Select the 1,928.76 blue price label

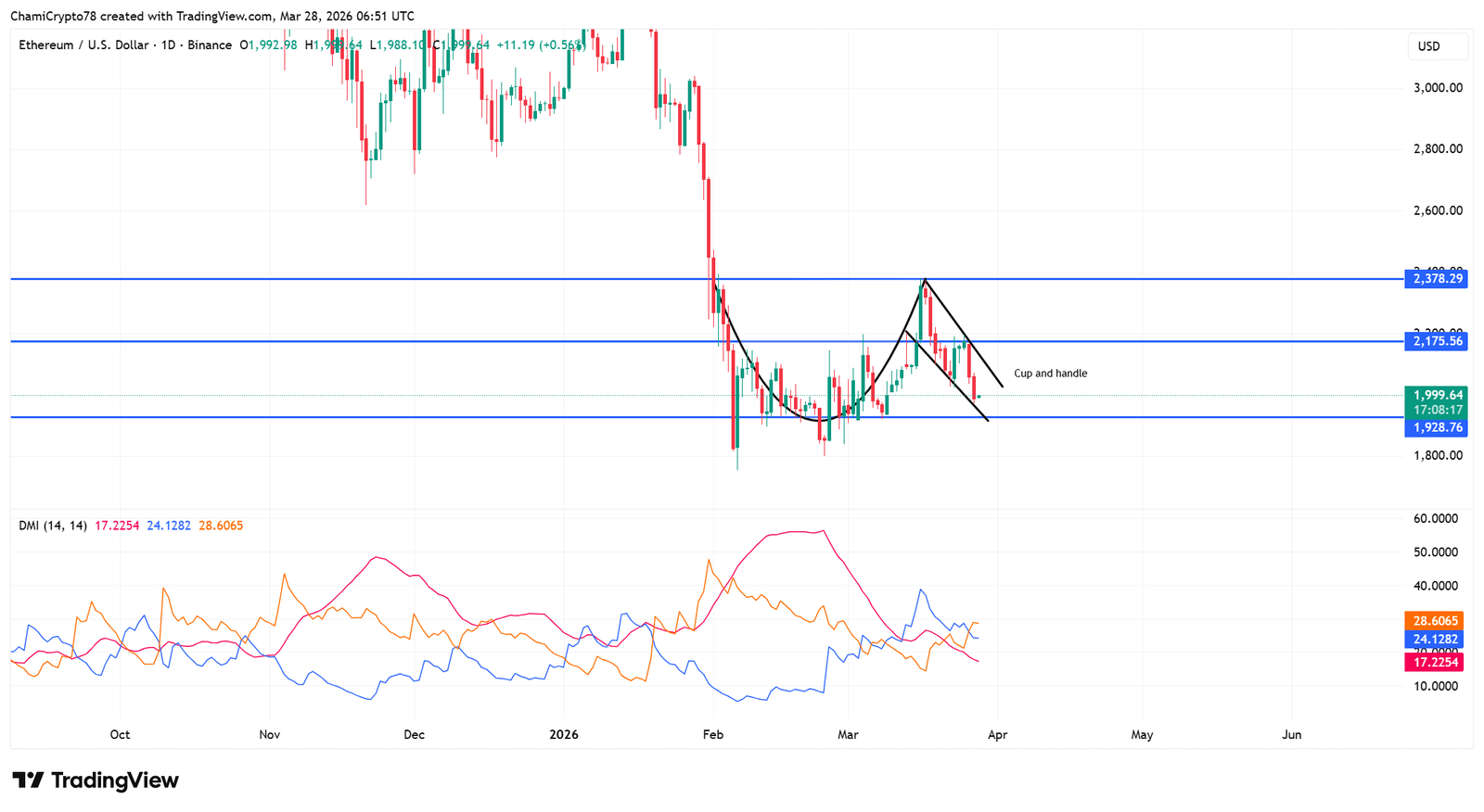coord(1436,428)
